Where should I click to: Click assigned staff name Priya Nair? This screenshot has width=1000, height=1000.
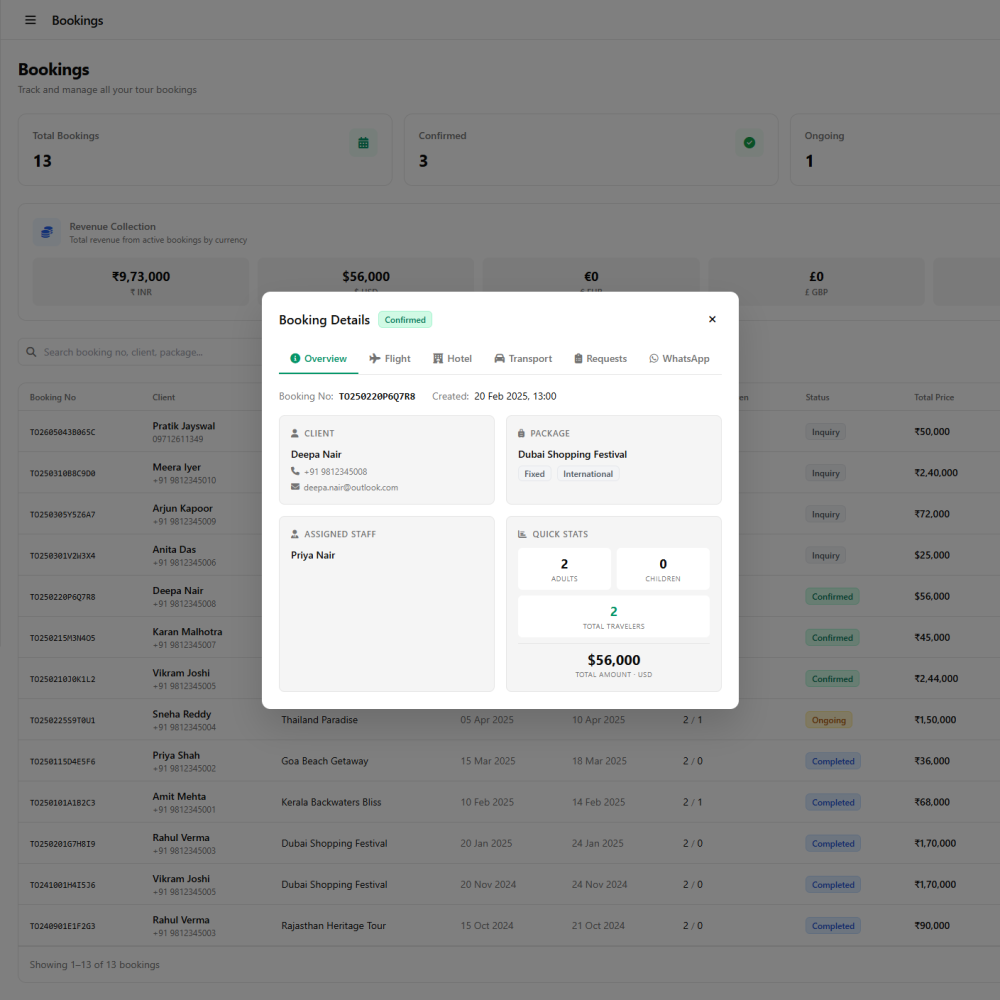tap(312, 555)
